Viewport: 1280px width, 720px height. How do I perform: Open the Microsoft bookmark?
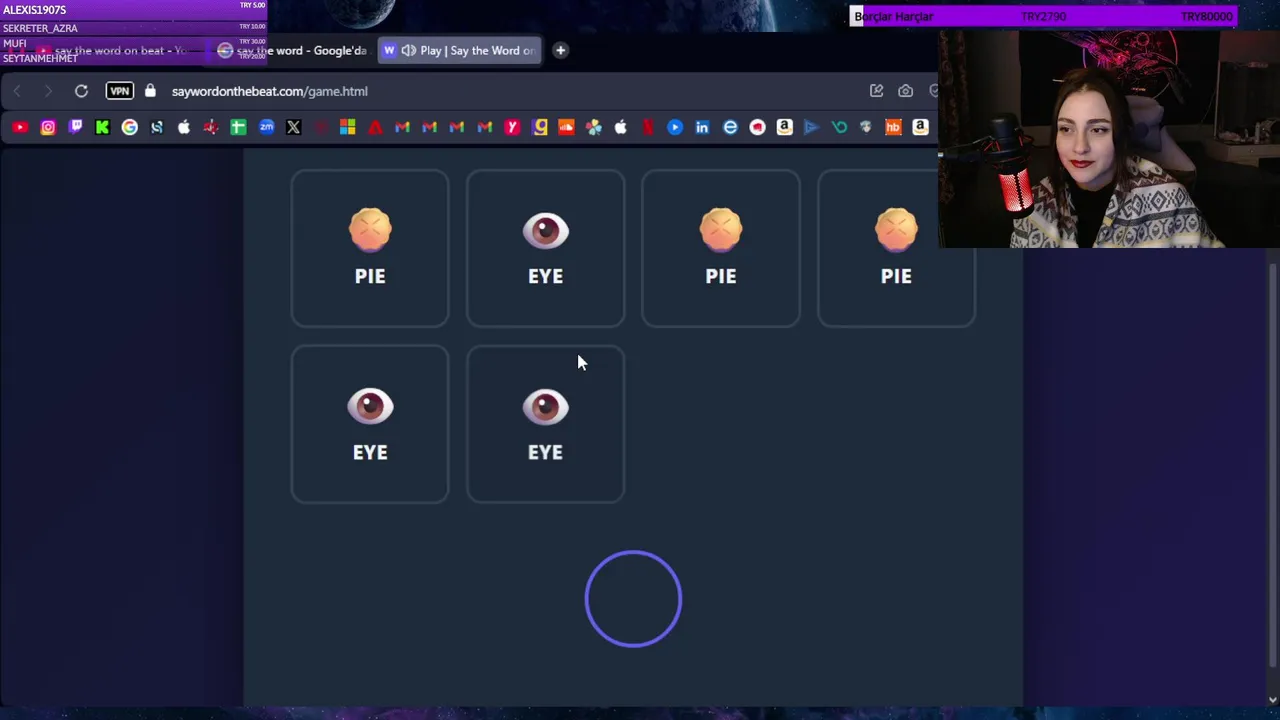click(x=347, y=127)
